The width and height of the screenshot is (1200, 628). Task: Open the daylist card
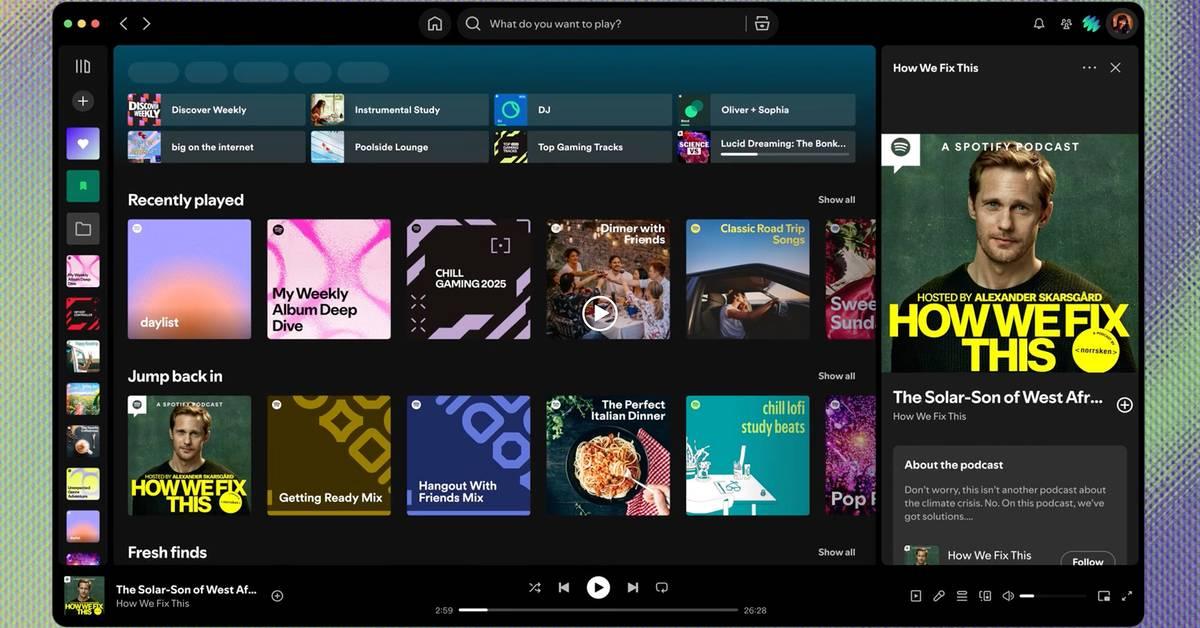click(x=189, y=279)
